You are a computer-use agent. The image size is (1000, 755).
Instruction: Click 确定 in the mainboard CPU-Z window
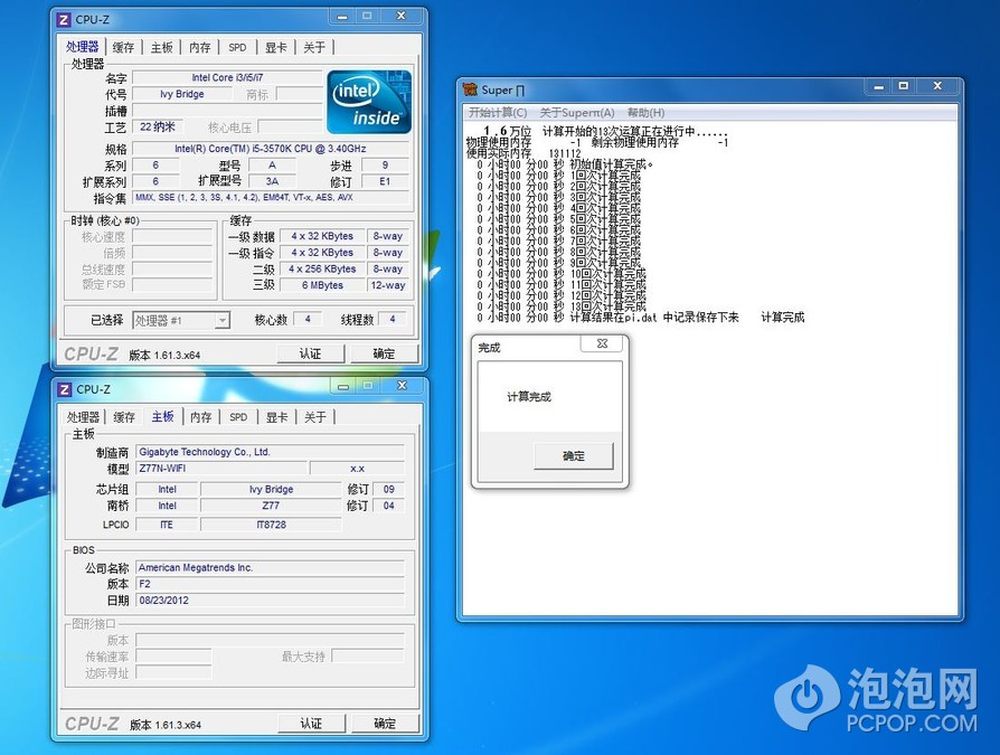(x=385, y=724)
